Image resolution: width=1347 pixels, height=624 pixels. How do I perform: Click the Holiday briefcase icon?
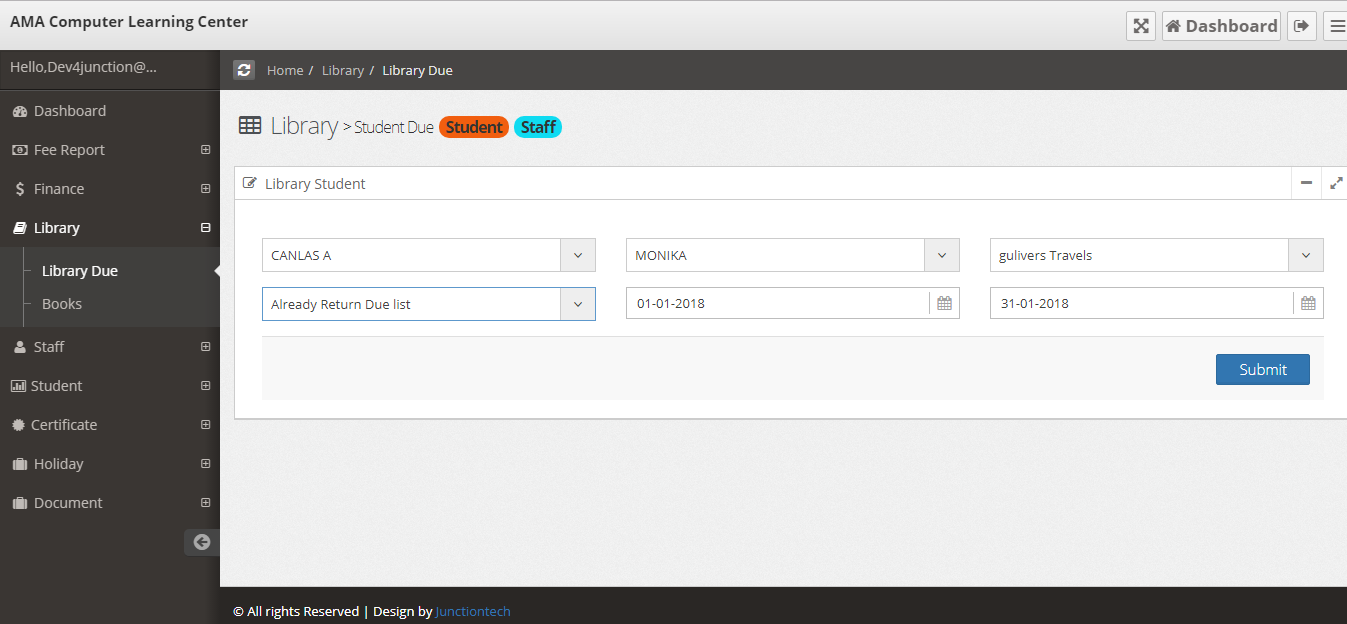pyautogui.click(x=19, y=464)
